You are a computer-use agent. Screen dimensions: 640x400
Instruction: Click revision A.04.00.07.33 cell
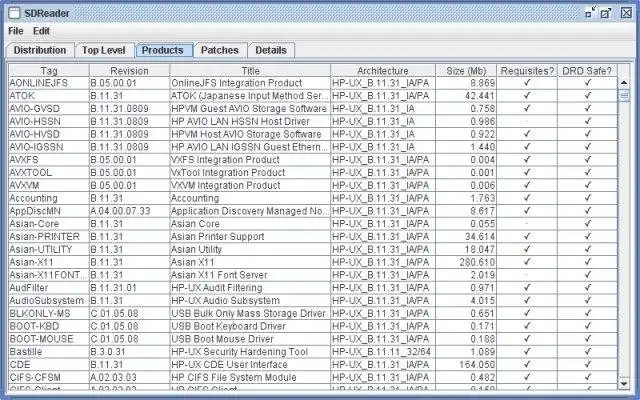pos(129,211)
